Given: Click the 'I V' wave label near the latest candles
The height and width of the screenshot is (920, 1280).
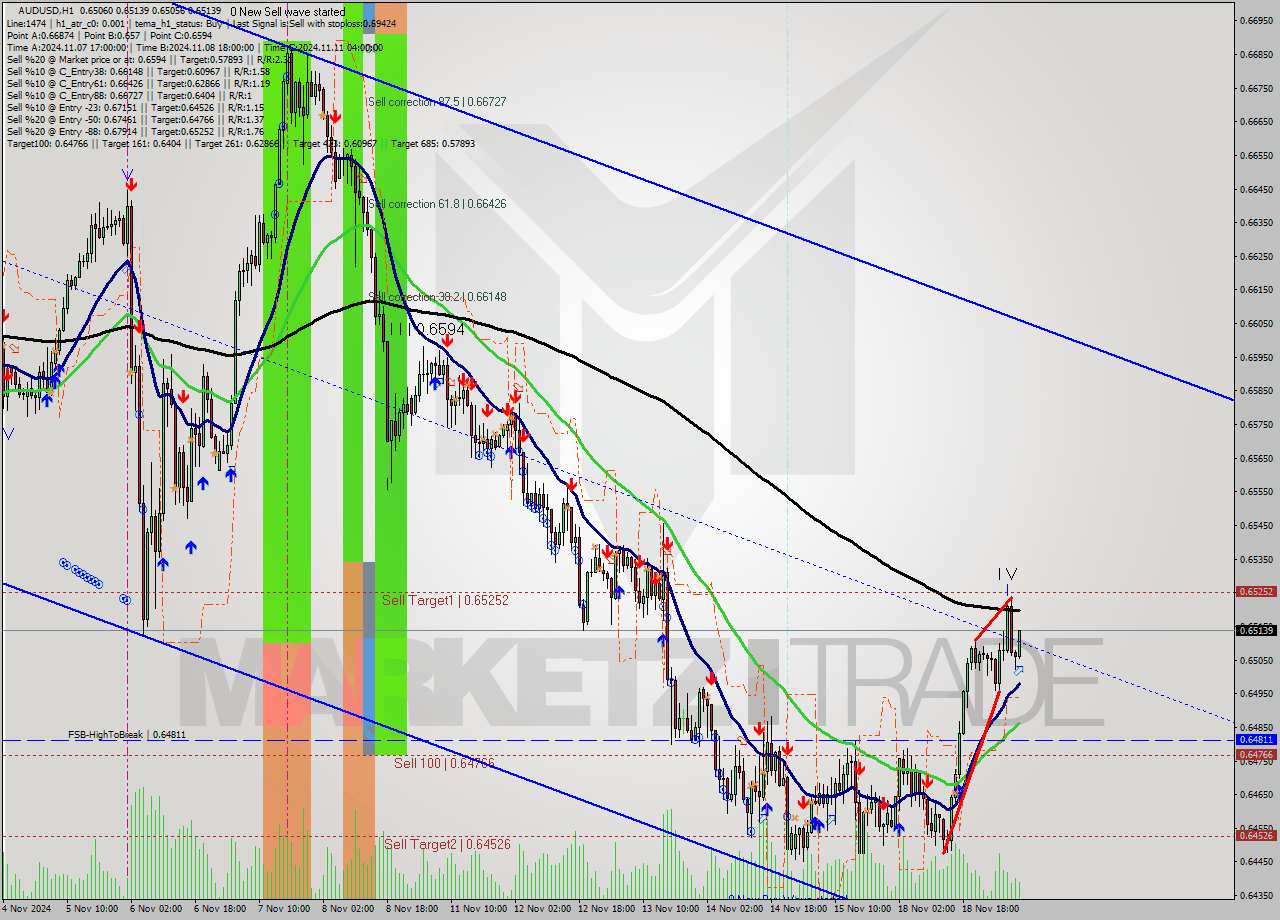Looking at the screenshot, I should click(1007, 574).
